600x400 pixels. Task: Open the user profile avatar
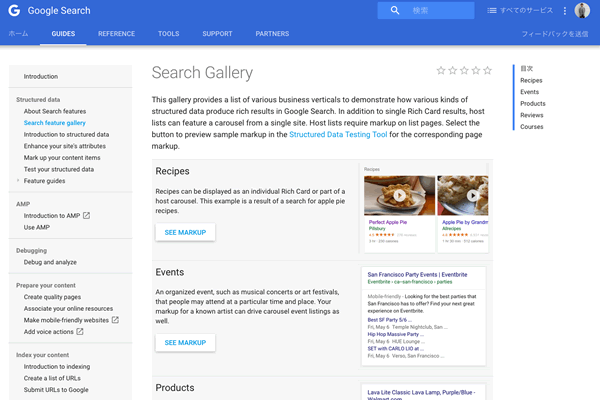(582, 10)
